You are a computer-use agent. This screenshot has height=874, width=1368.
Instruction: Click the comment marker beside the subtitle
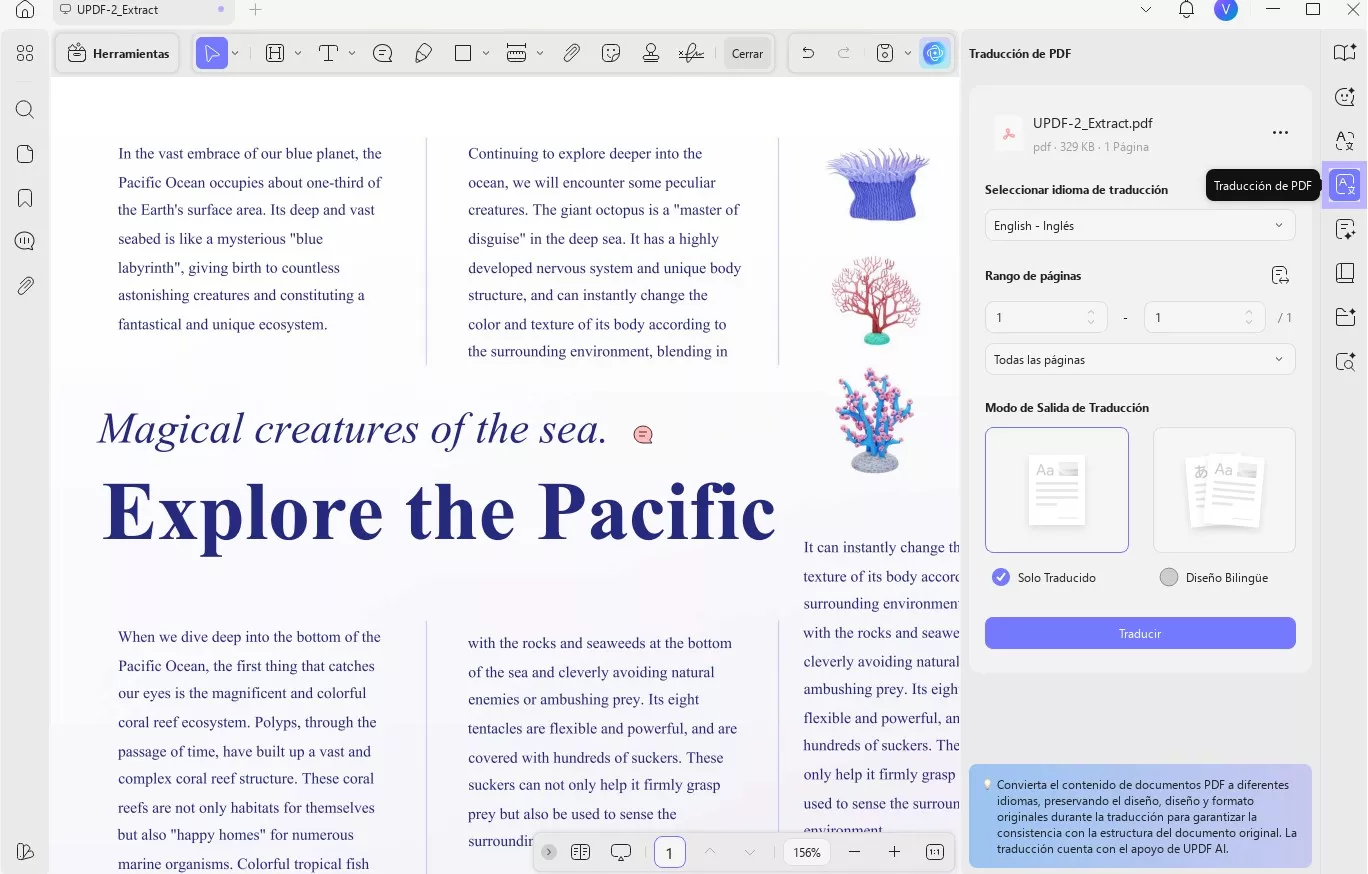tap(643, 434)
